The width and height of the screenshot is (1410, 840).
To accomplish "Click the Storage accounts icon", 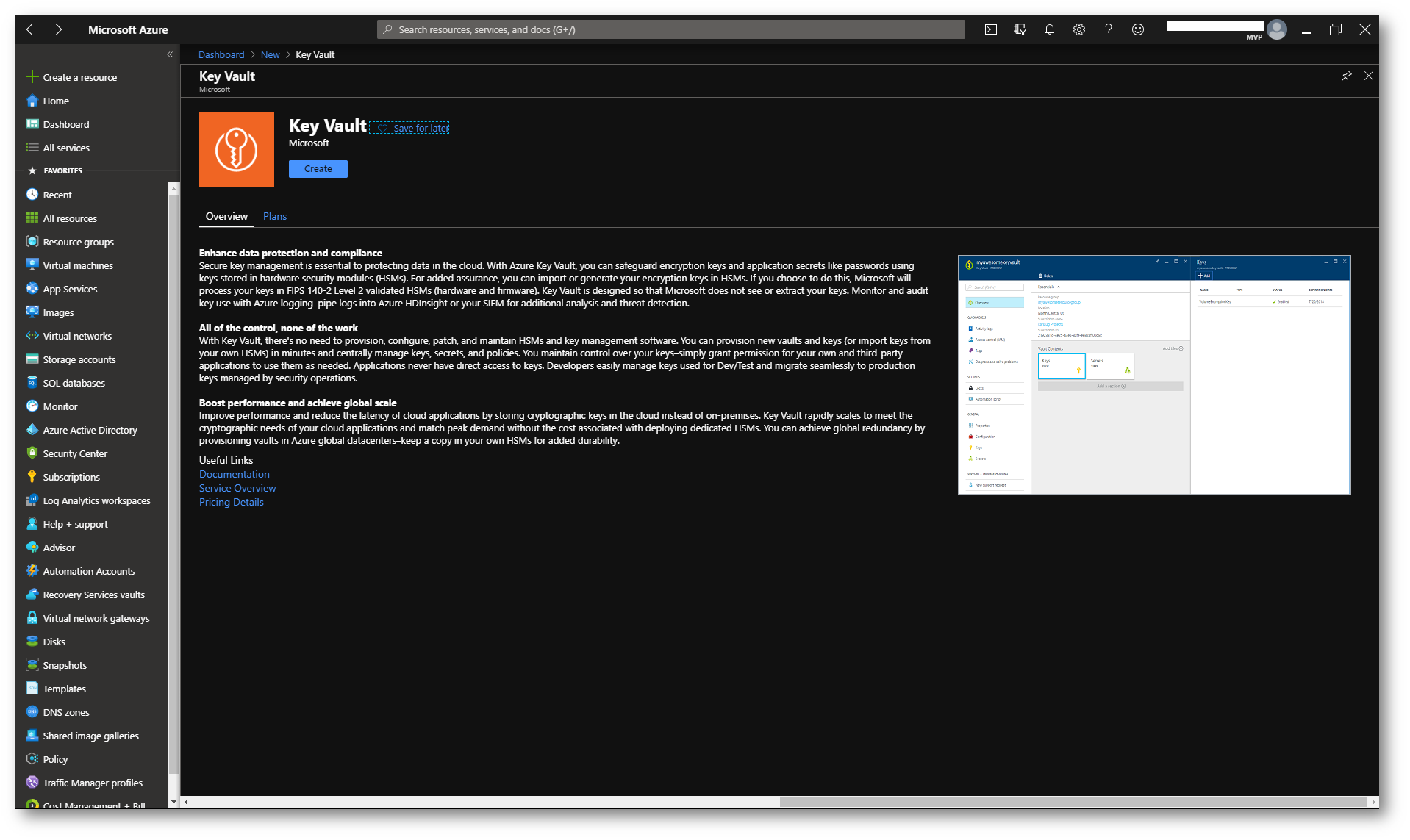I will pyautogui.click(x=32, y=359).
